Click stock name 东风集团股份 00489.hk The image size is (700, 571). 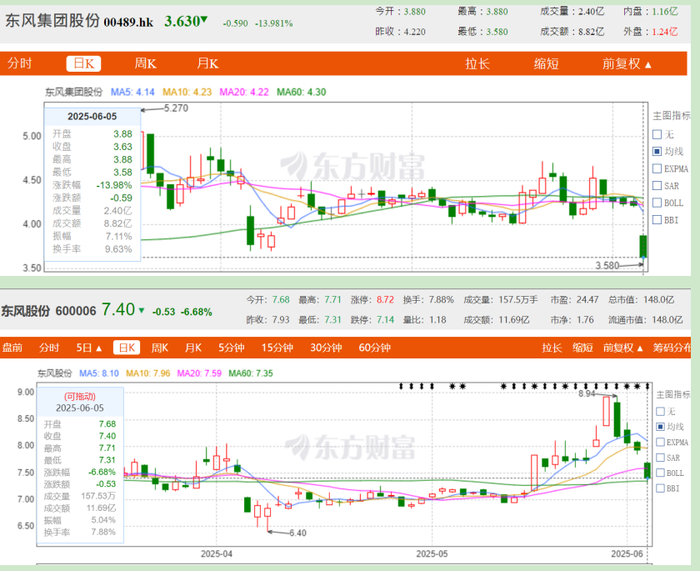(x=79, y=21)
